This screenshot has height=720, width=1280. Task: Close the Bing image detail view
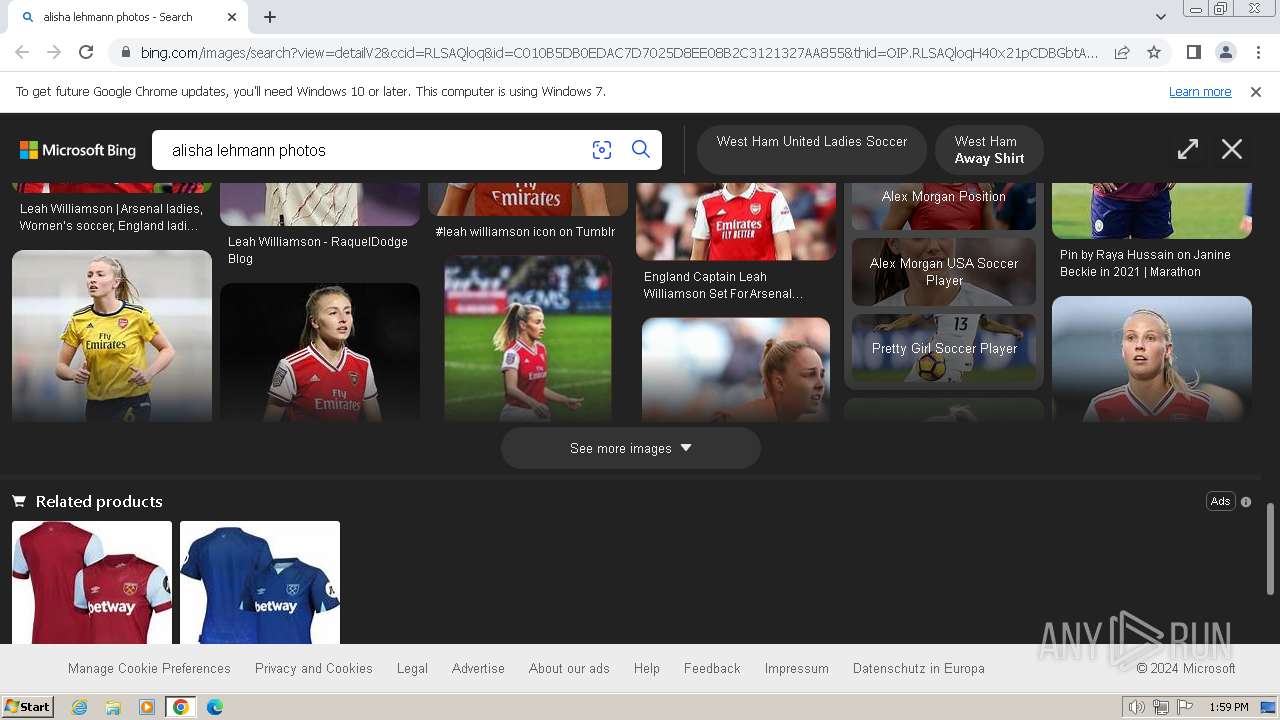[x=1232, y=150]
